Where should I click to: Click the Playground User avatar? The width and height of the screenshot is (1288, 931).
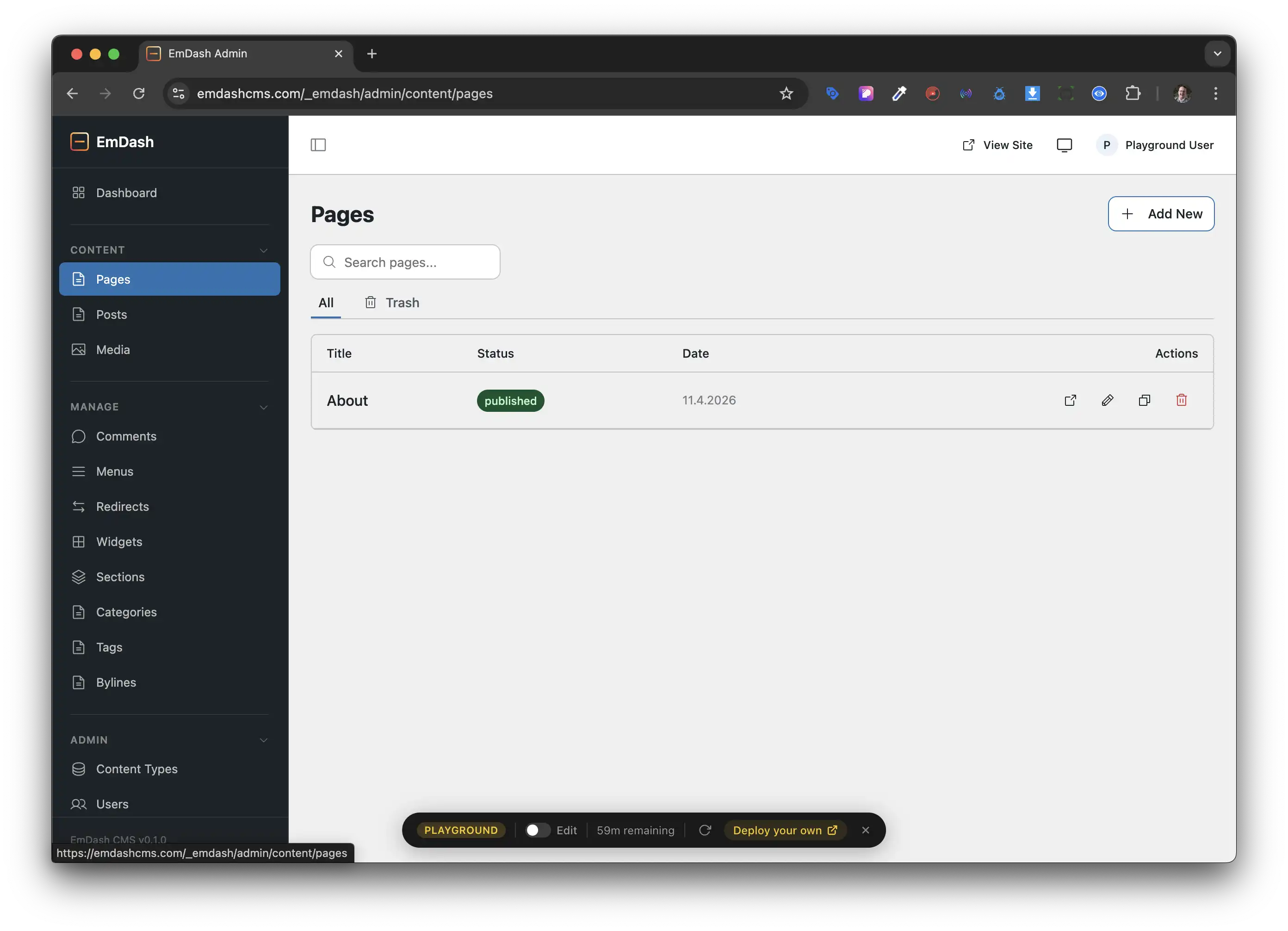tap(1106, 145)
